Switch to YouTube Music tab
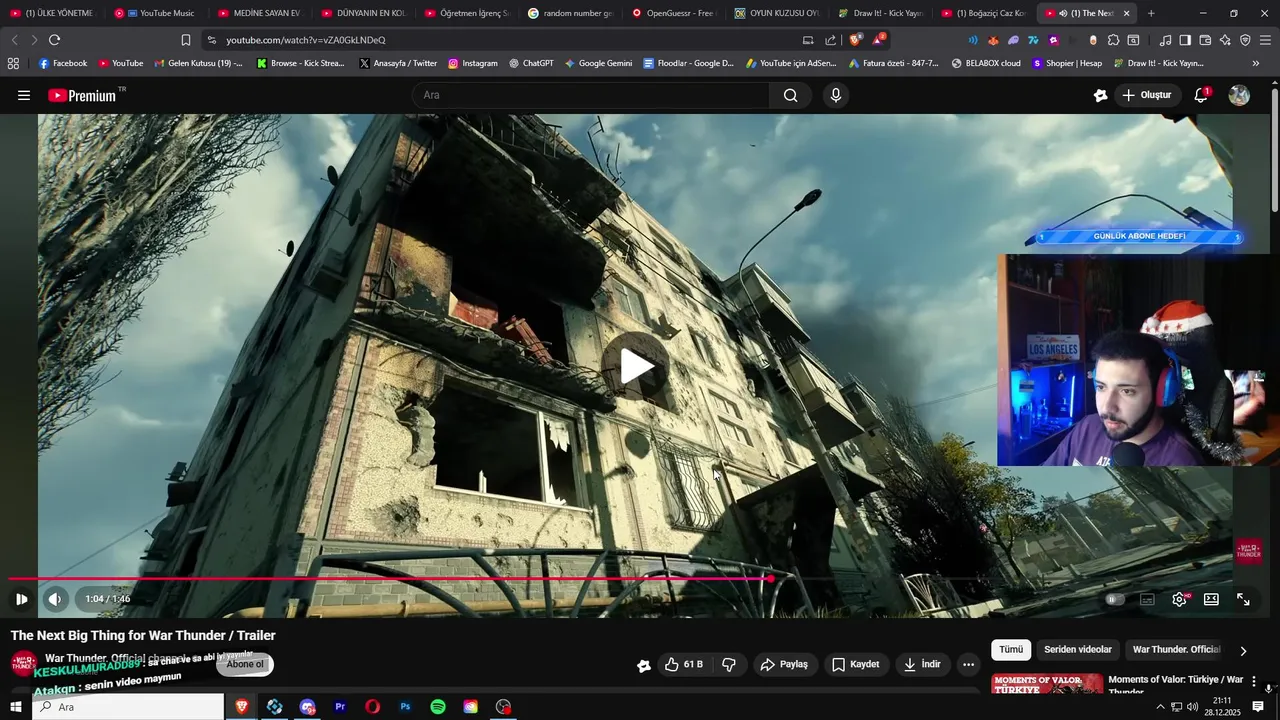Image resolution: width=1280 pixels, height=720 pixels. pyautogui.click(x=155, y=13)
